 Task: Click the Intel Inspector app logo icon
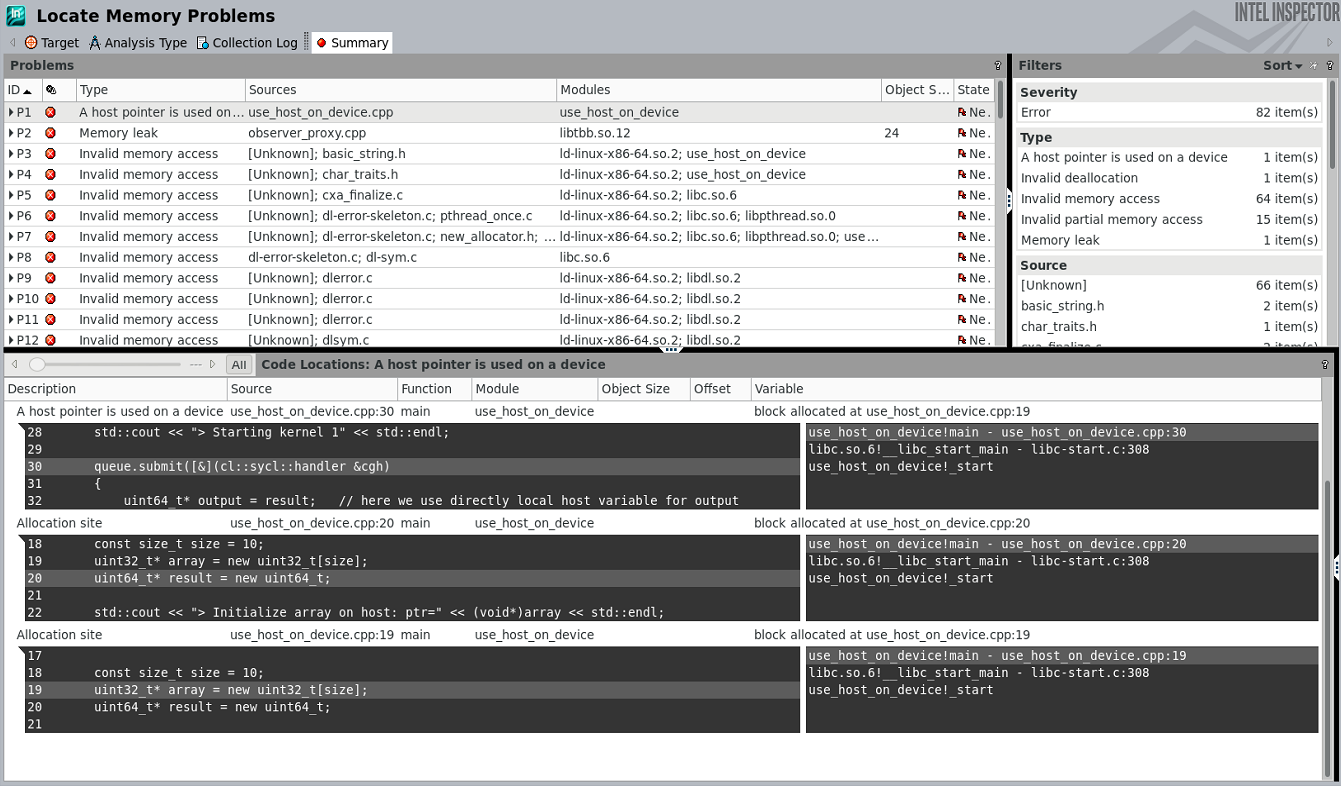16,15
